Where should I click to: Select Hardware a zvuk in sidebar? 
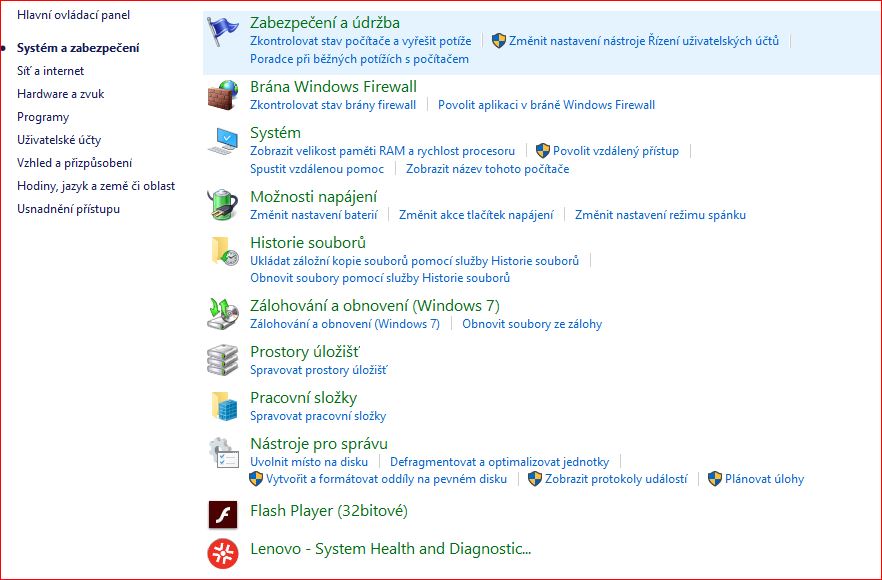60,94
